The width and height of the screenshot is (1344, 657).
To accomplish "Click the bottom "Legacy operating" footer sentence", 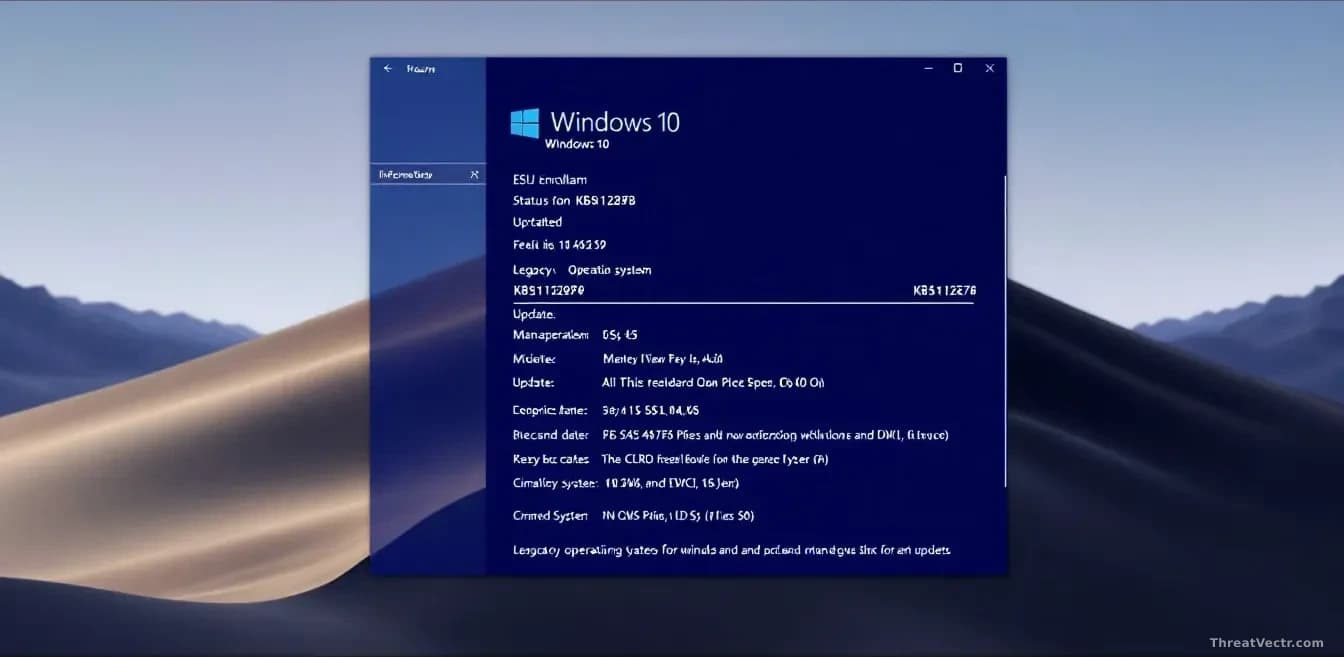I will pos(731,550).
